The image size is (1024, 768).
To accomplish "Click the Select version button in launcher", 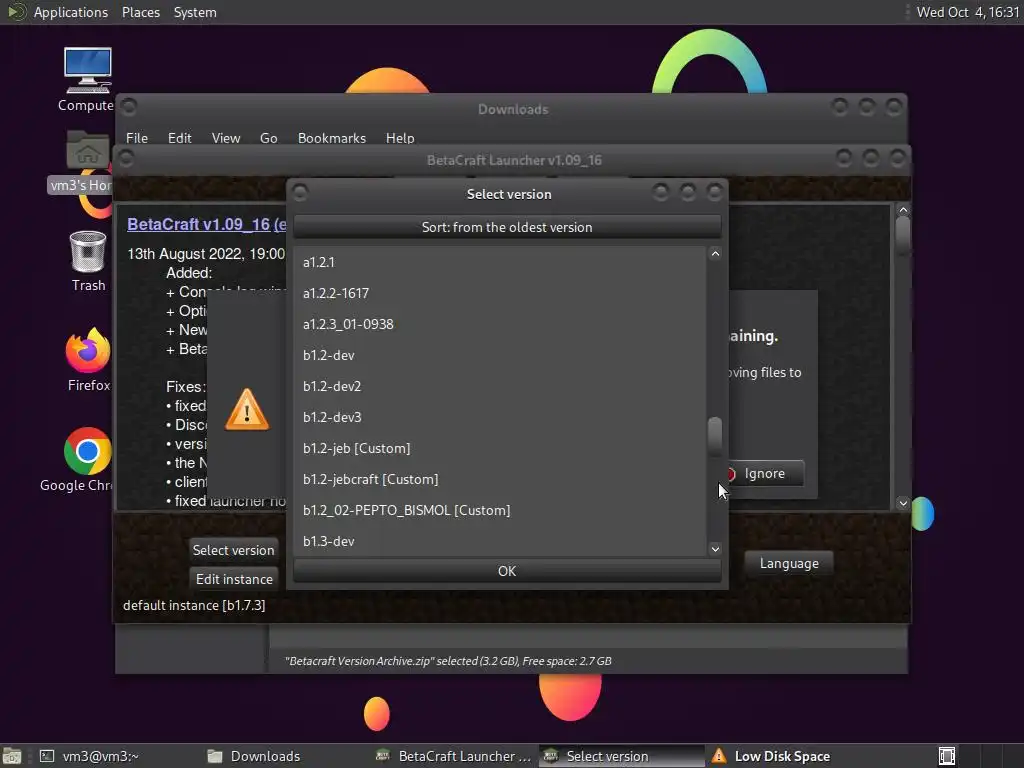I will 233,550.
